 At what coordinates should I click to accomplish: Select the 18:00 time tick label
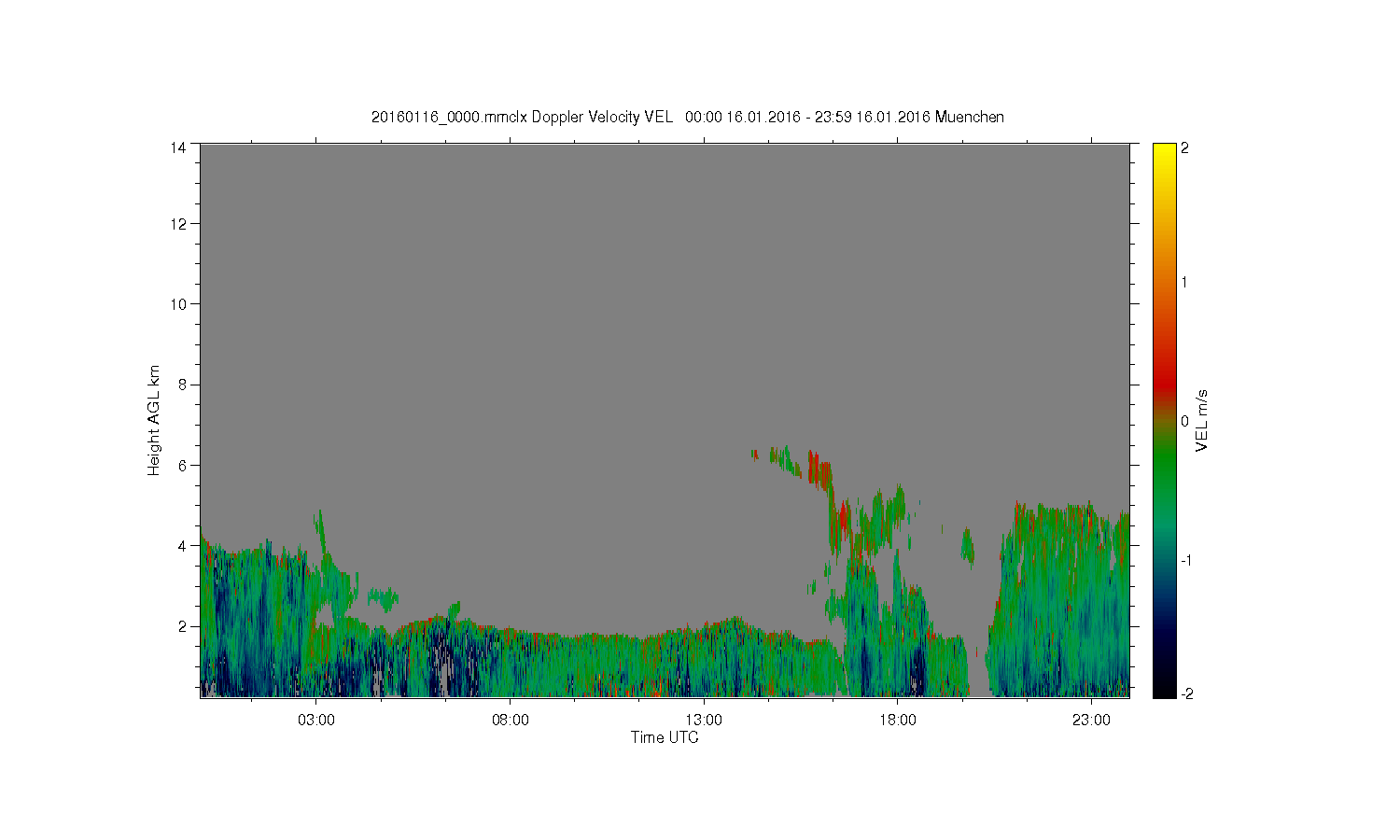tap(897, 720)
